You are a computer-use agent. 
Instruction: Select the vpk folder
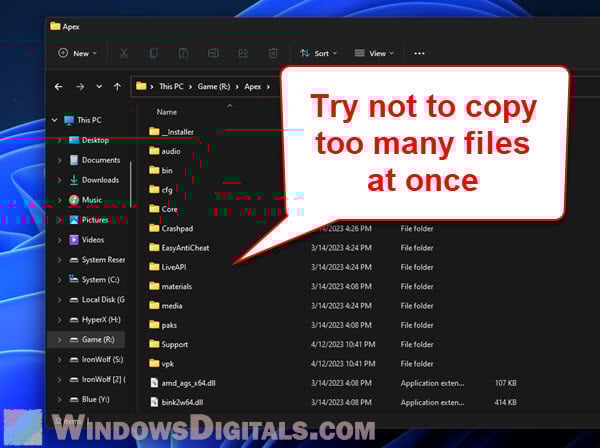click(x=161, y=363)
